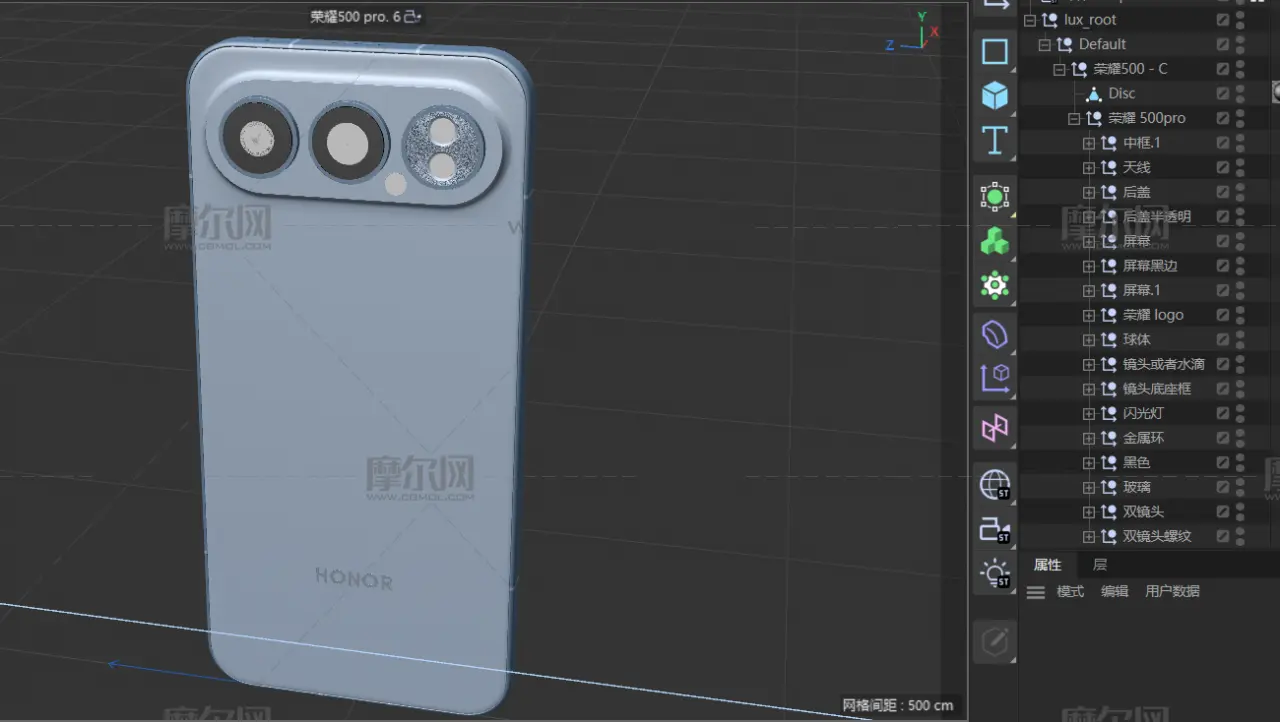Open the 模式 menu in attributes panel
The image size is (1280, 722).
pos(1070,591)
